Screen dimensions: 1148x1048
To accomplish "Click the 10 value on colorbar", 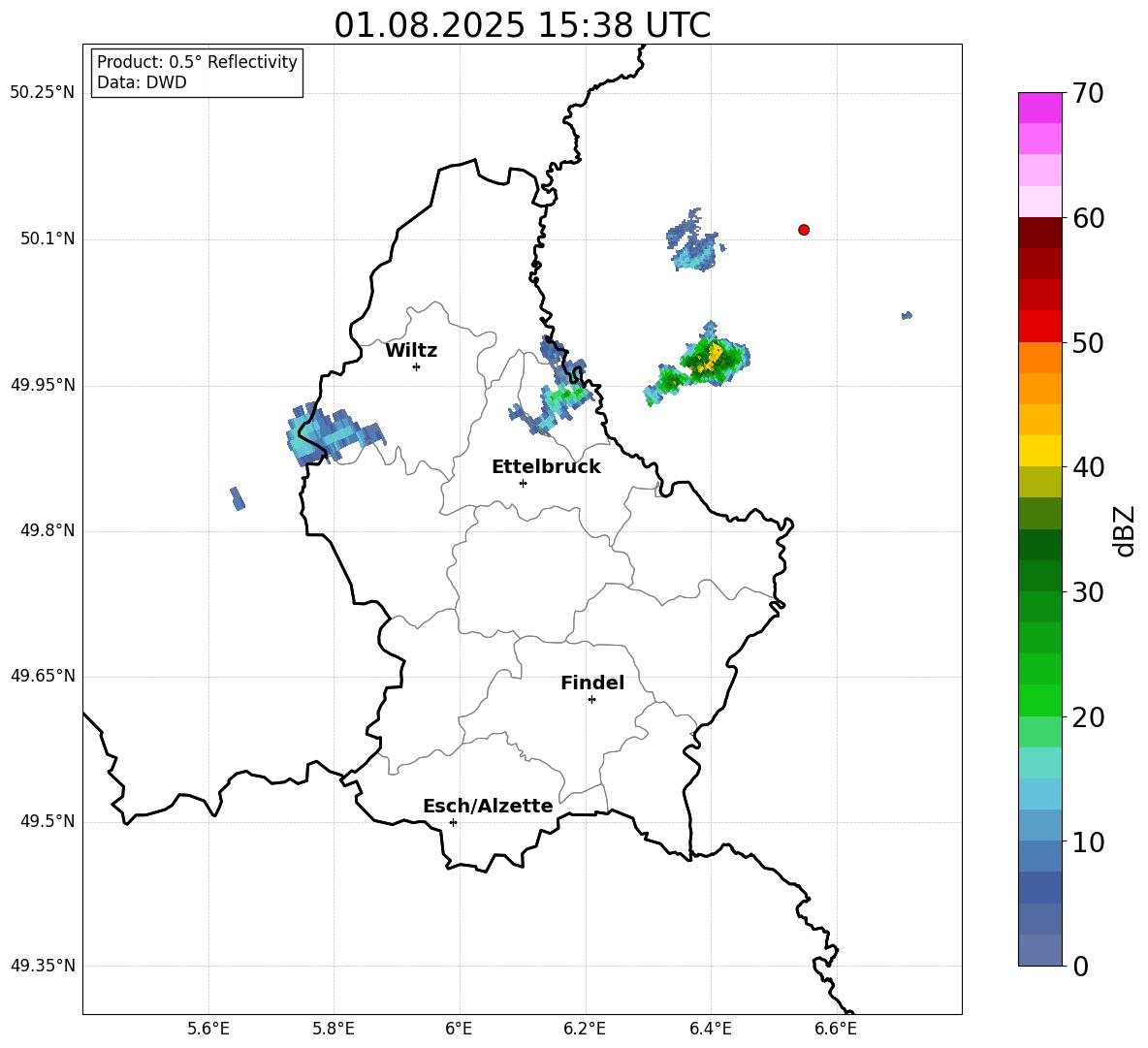I will (x=1087, y=842).
